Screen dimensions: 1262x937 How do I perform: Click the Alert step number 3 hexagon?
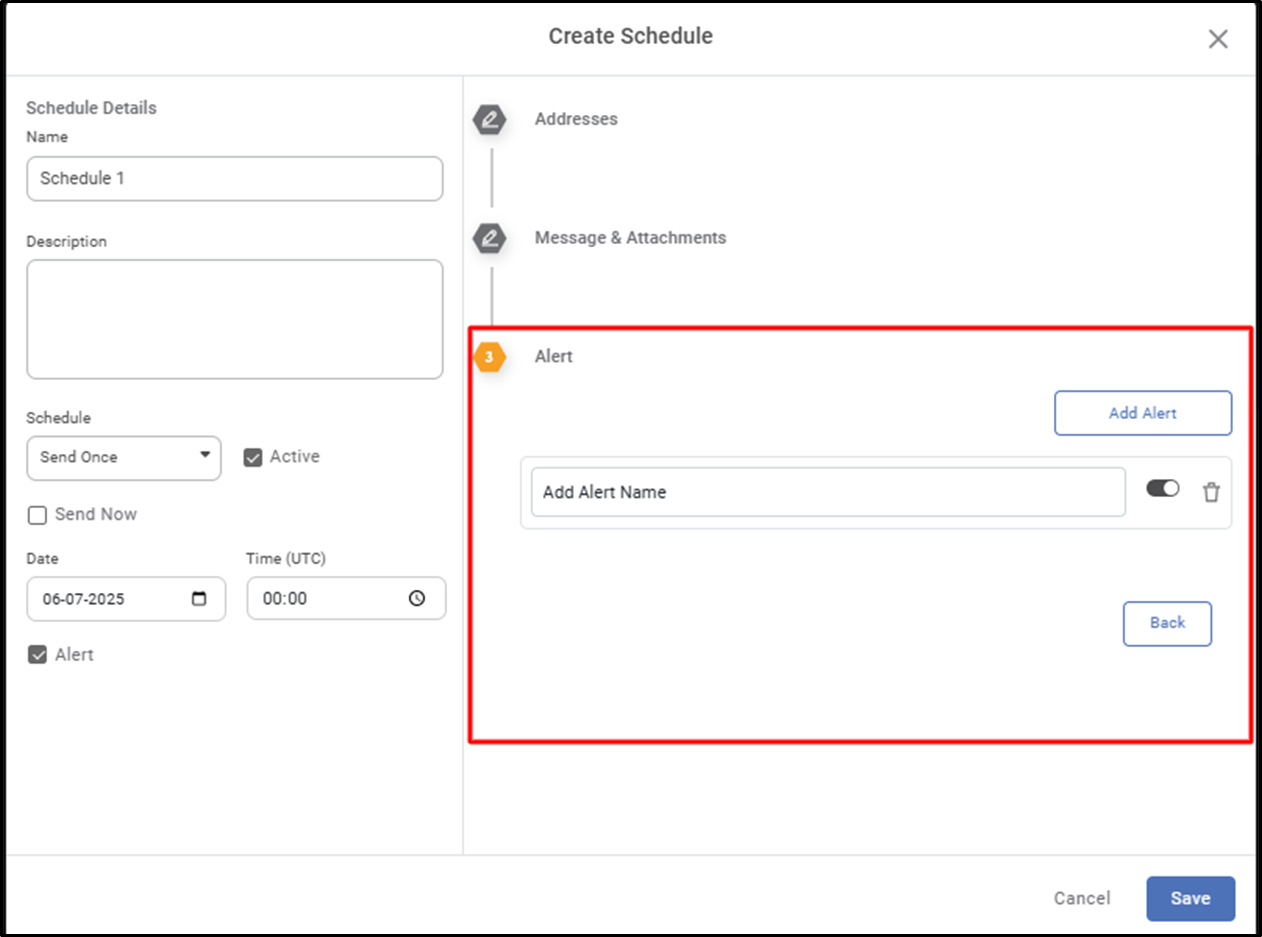coord(489,357)
